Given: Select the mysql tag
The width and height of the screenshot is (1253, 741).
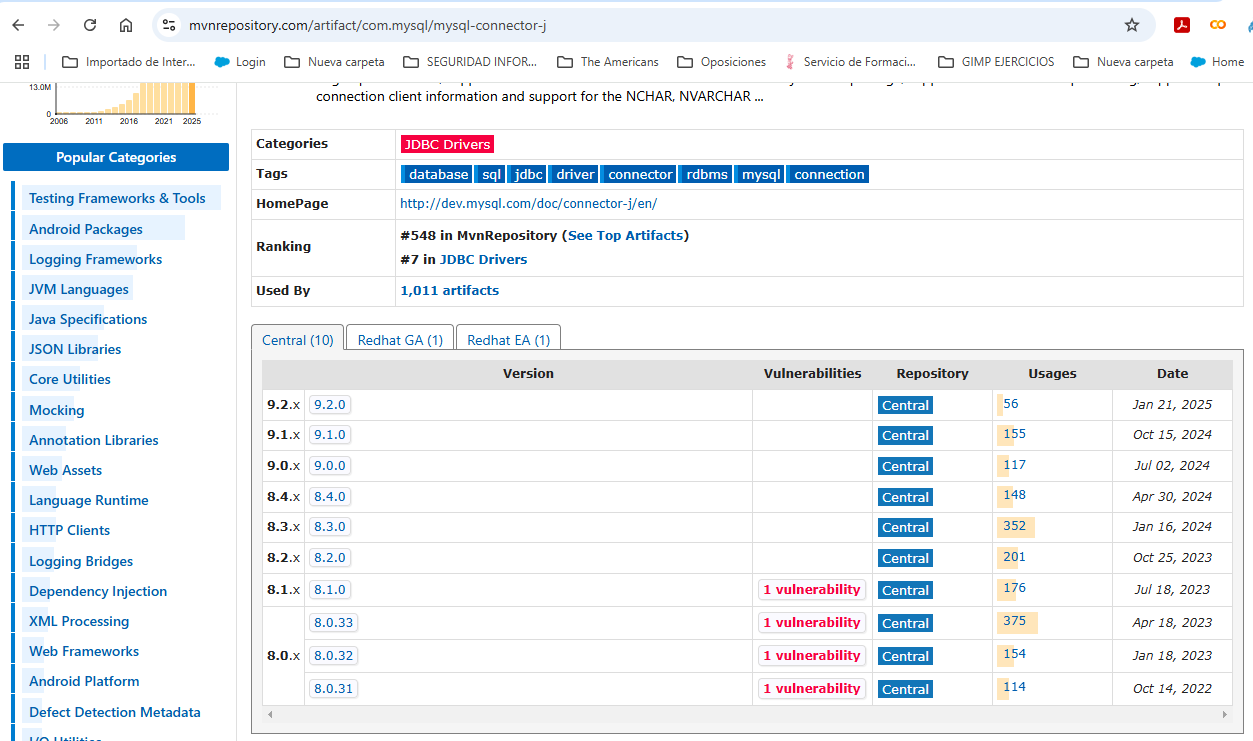Looking at the screenshot, I should tap(761, 174).
